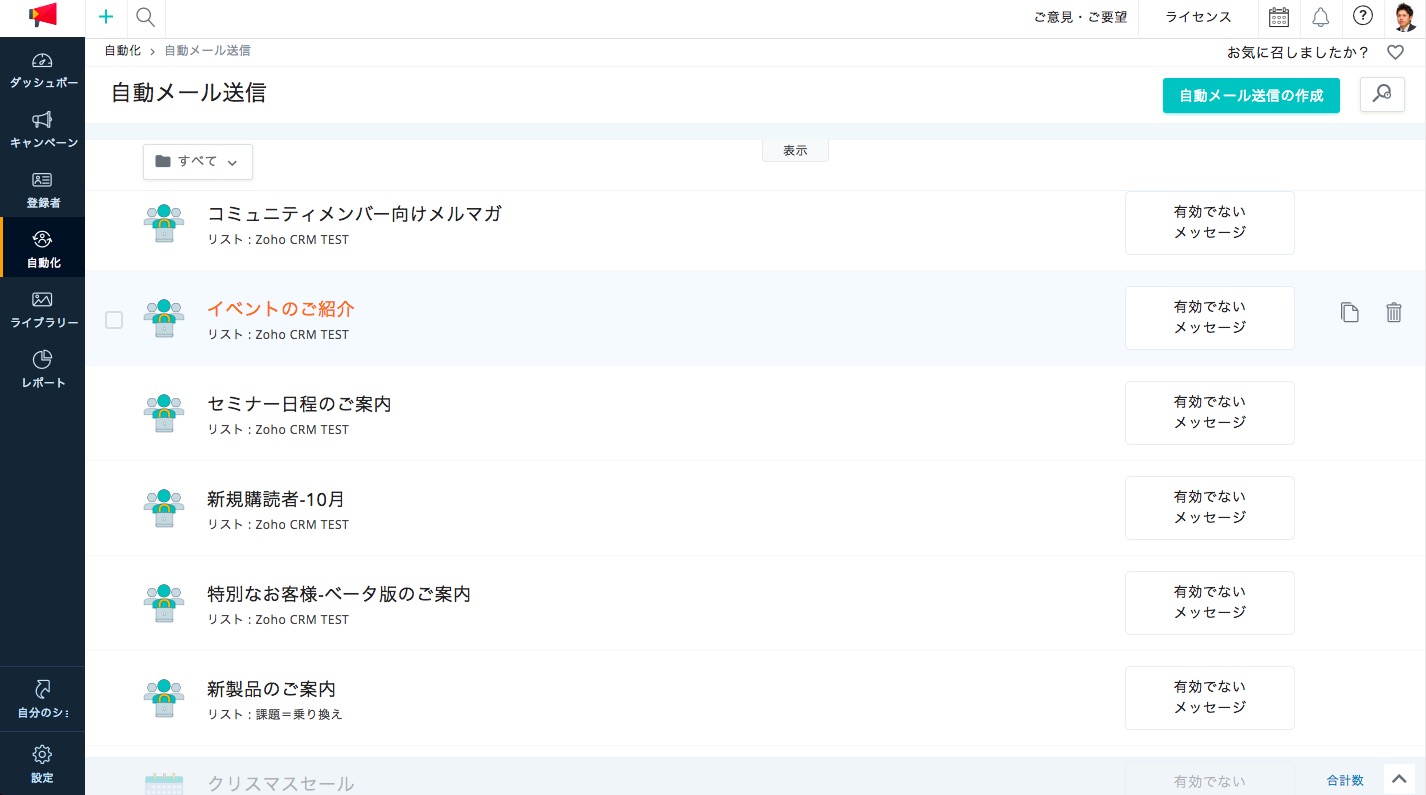Click the plus icon to create new
The width and height of the screenshot is (1426, 795).
pos(106,17)
